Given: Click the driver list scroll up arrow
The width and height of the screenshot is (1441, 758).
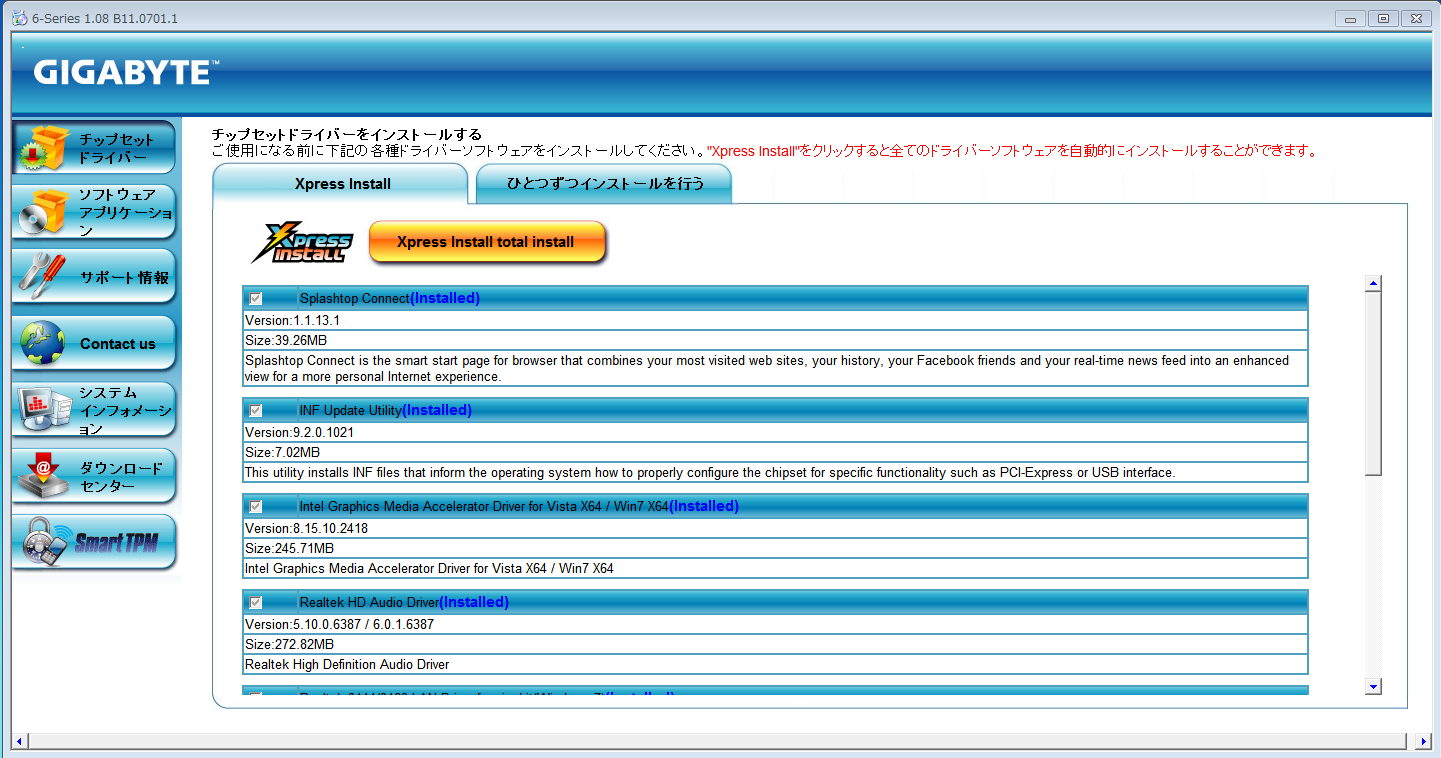Looking at the screenshot, I should (x=1373, y=284).
